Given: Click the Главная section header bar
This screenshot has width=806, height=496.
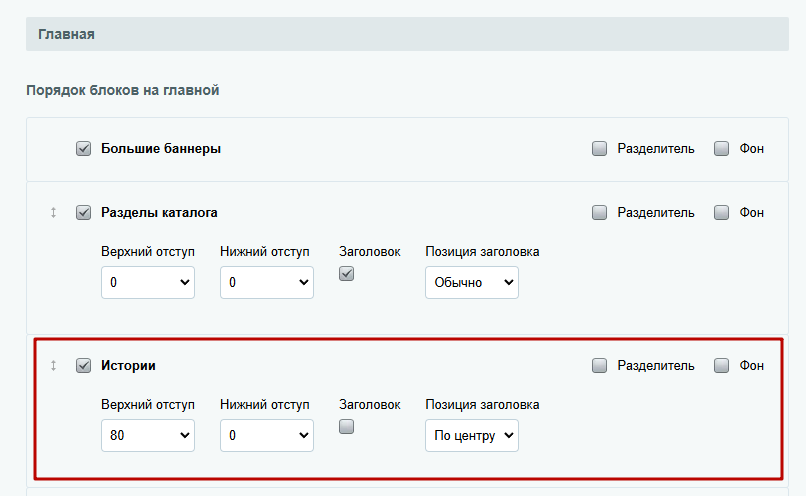Looking at the screenshot, I should tap(407, 34).
